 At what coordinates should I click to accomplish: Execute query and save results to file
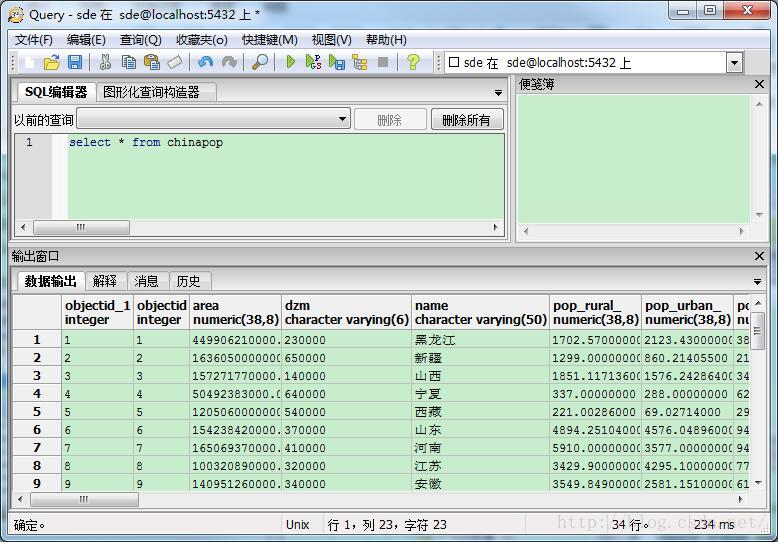tap(337, 63)
